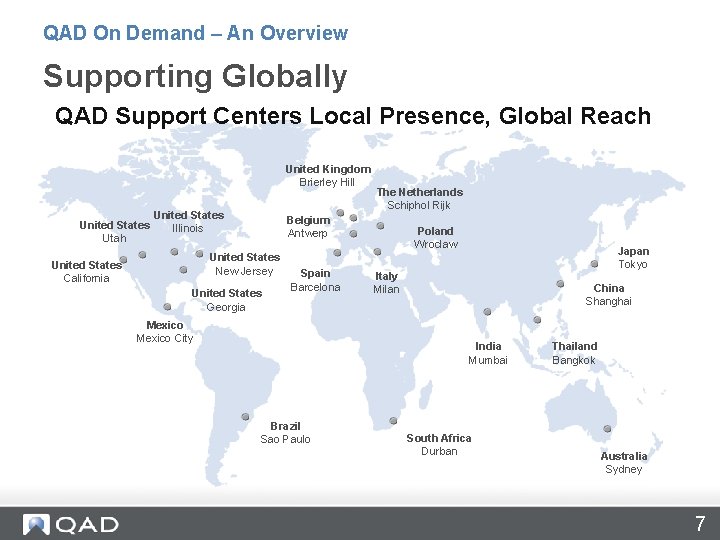Click the Wroclaw, Poland marker dot

point(380,225)
